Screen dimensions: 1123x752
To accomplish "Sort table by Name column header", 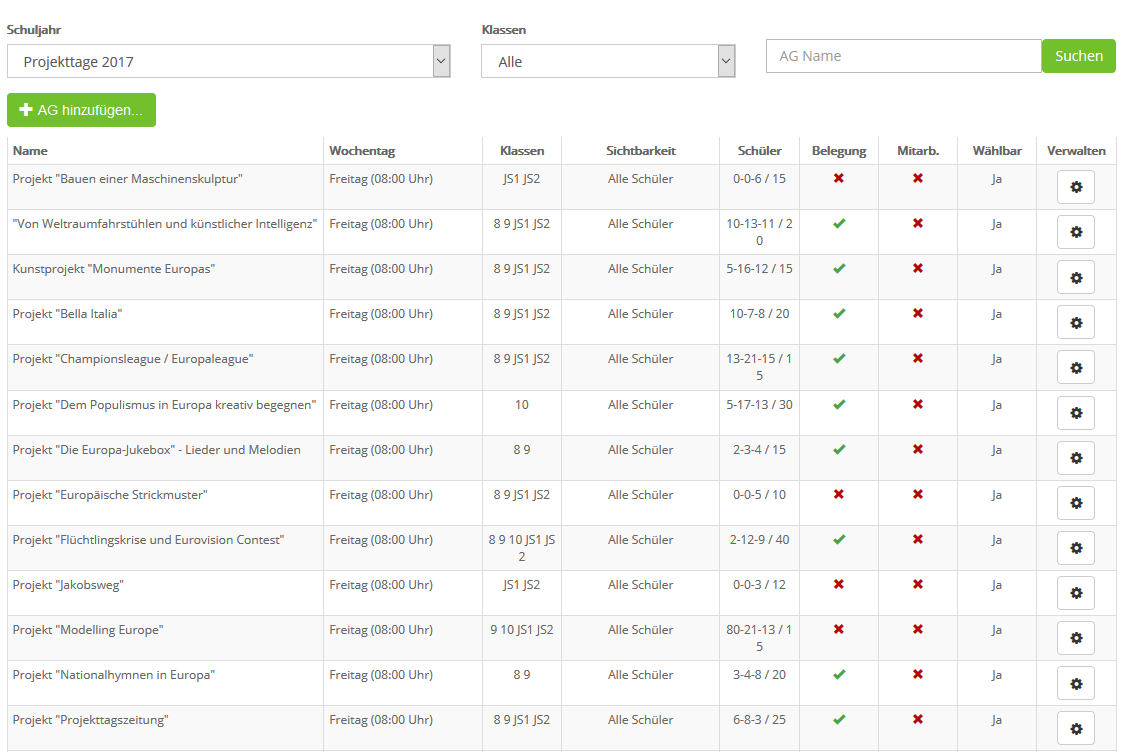I will [30, 151].
